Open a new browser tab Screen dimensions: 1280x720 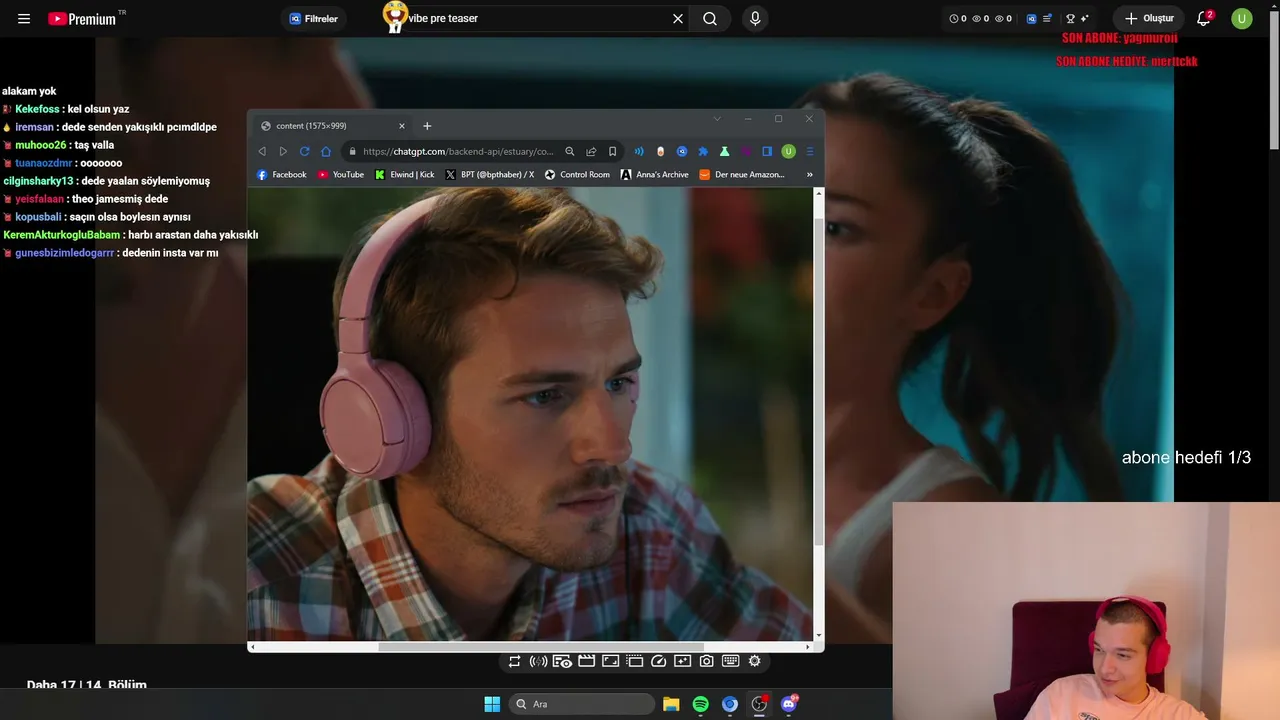pos(427,126)
